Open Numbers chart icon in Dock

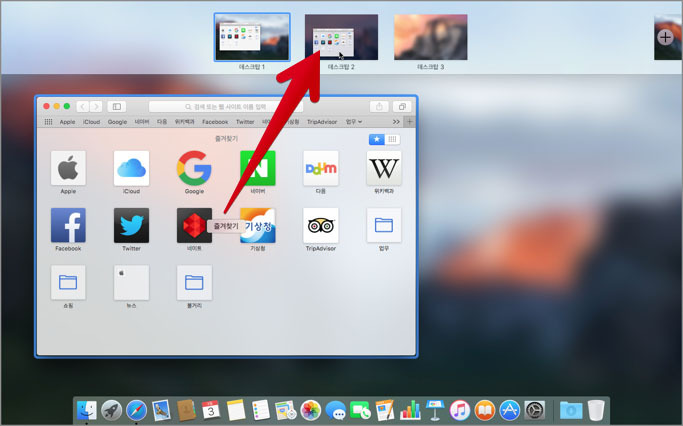click(x=410, y=410)
